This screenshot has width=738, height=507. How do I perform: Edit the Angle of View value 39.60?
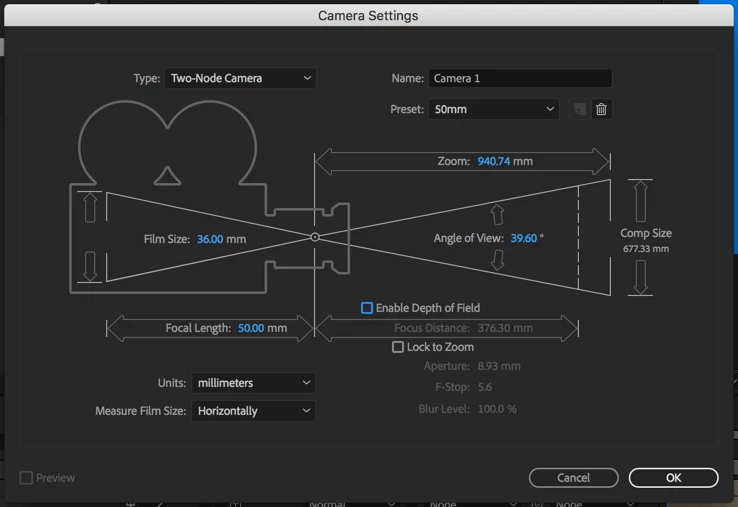click(x=523, y=238)
